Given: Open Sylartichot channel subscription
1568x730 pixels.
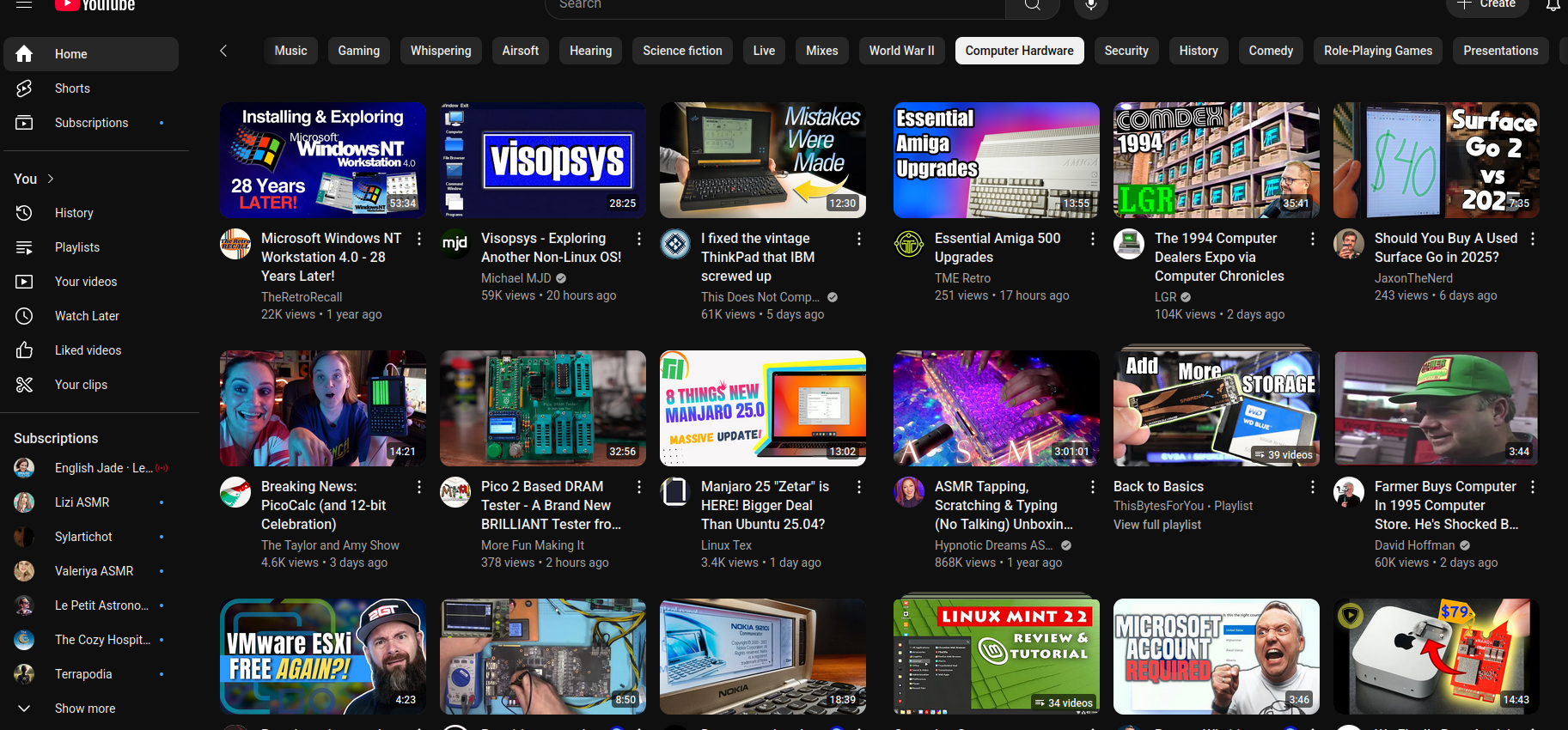Looking at the screenshot, I should tap(91, 537).
